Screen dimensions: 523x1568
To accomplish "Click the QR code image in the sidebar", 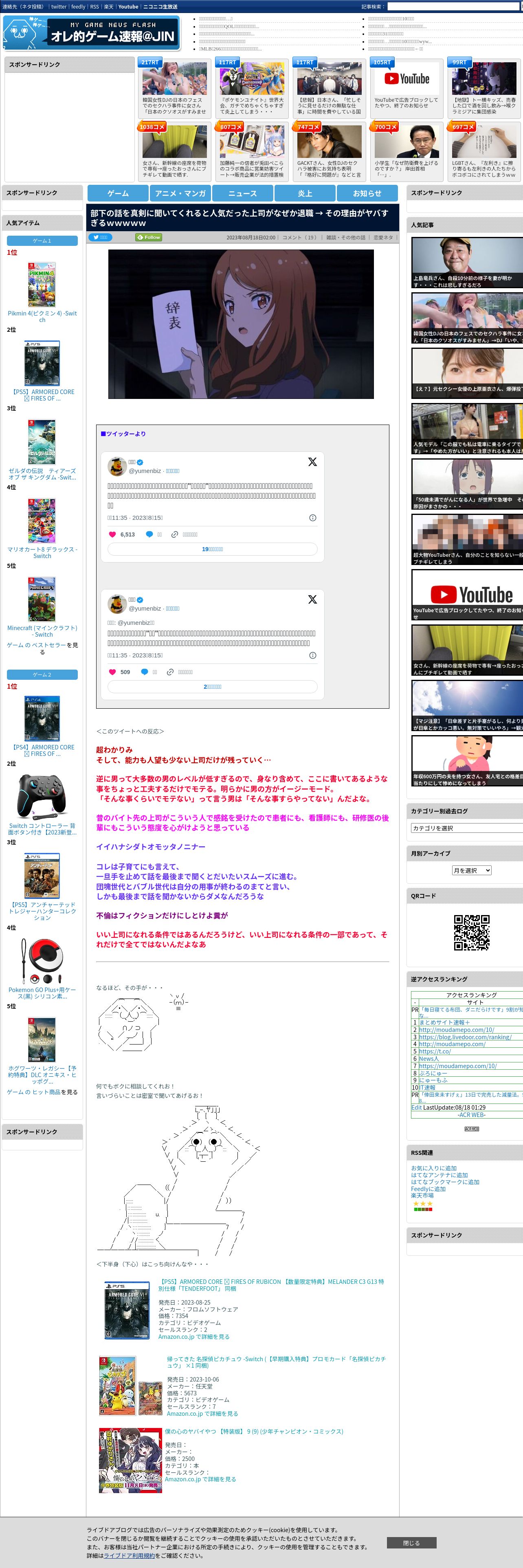I will click(472, 932).
